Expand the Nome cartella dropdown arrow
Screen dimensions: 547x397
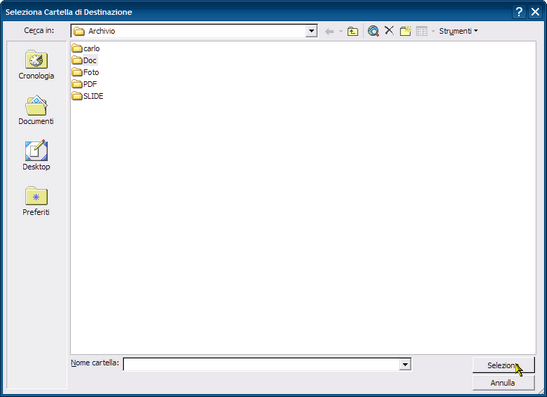click(405, 365)
